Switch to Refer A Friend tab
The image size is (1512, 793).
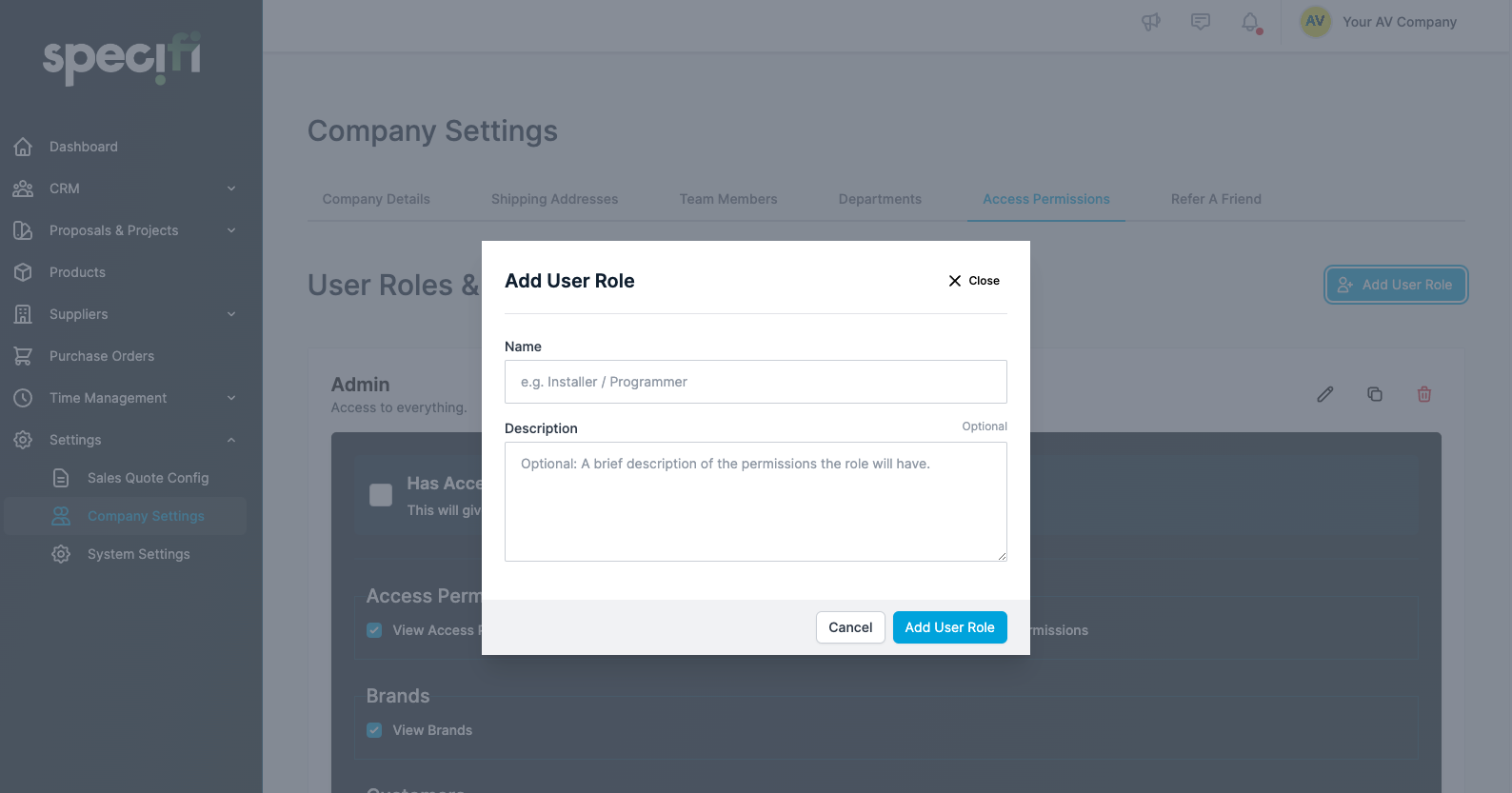tap(1216, 199)
